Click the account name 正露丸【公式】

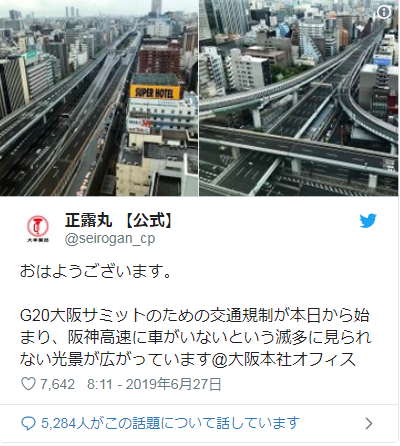(119, 220)
